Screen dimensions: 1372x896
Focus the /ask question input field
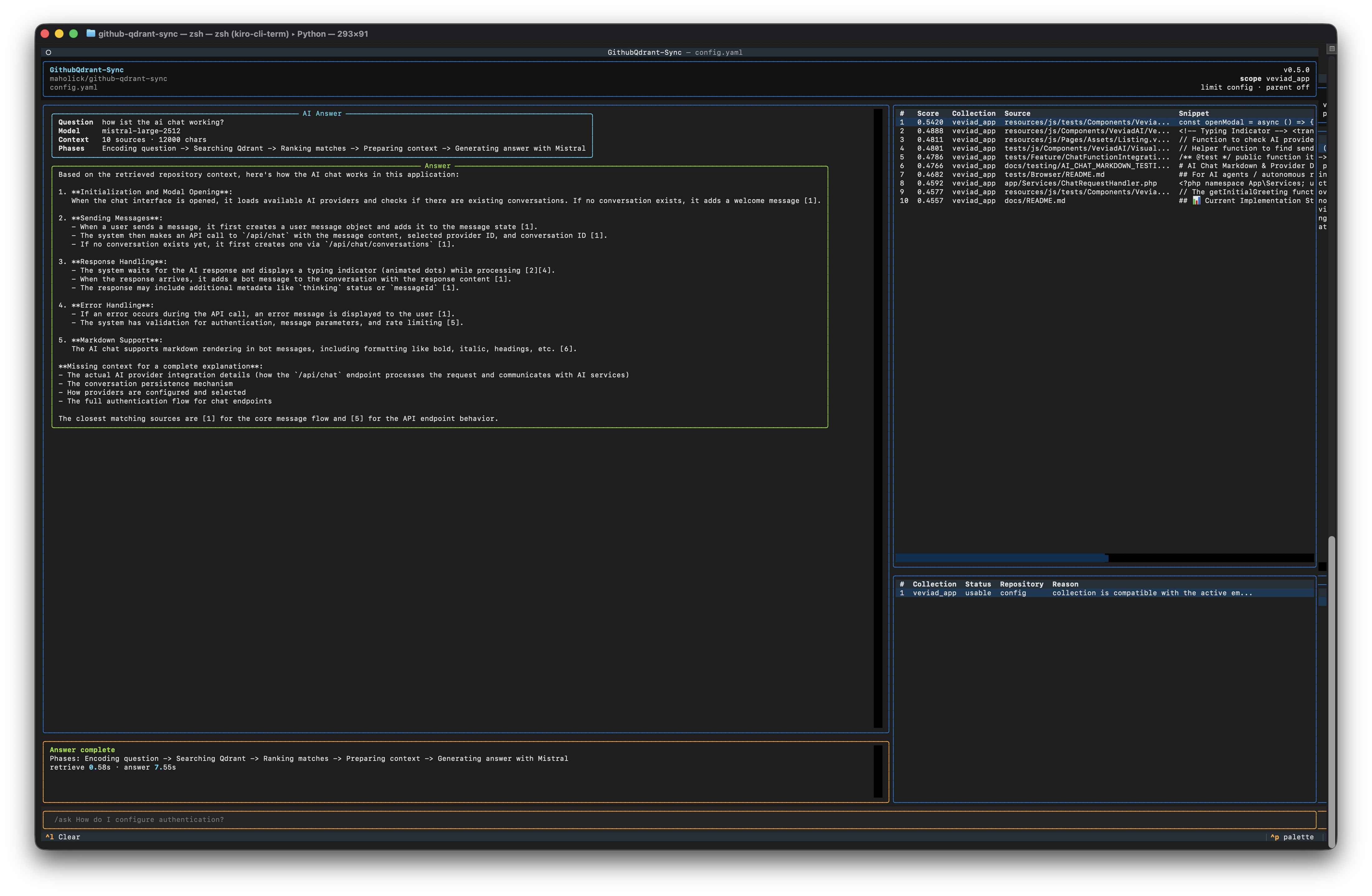pyautogui.click(x=679, y=819)
